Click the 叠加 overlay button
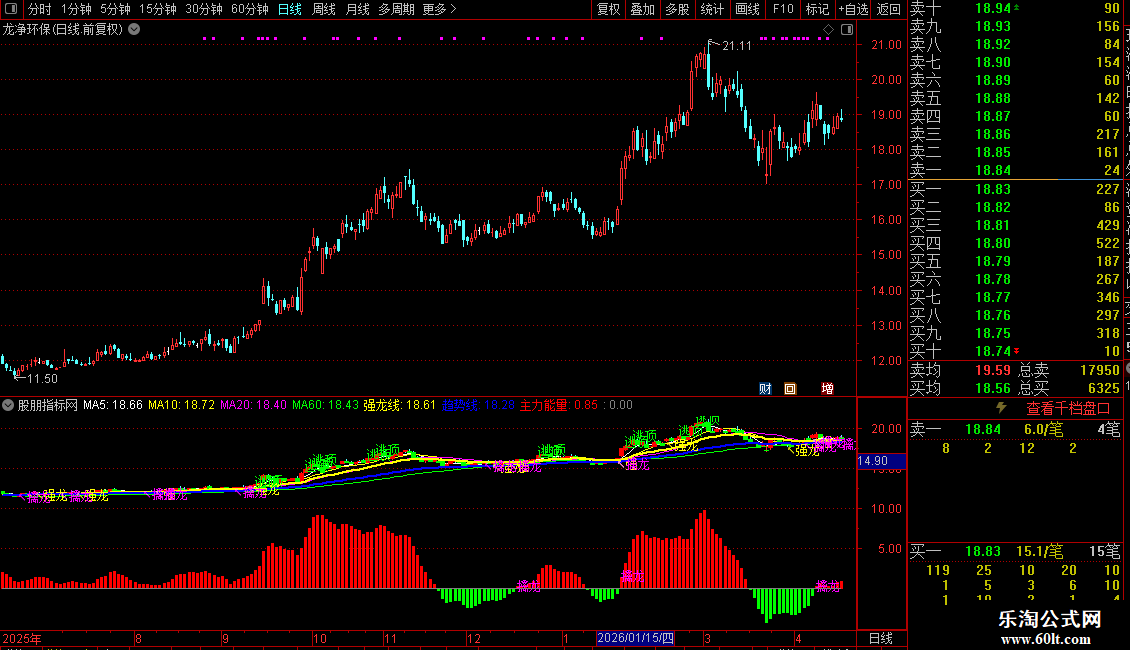This screenshot has width=1130, height=650. point(643,9)
